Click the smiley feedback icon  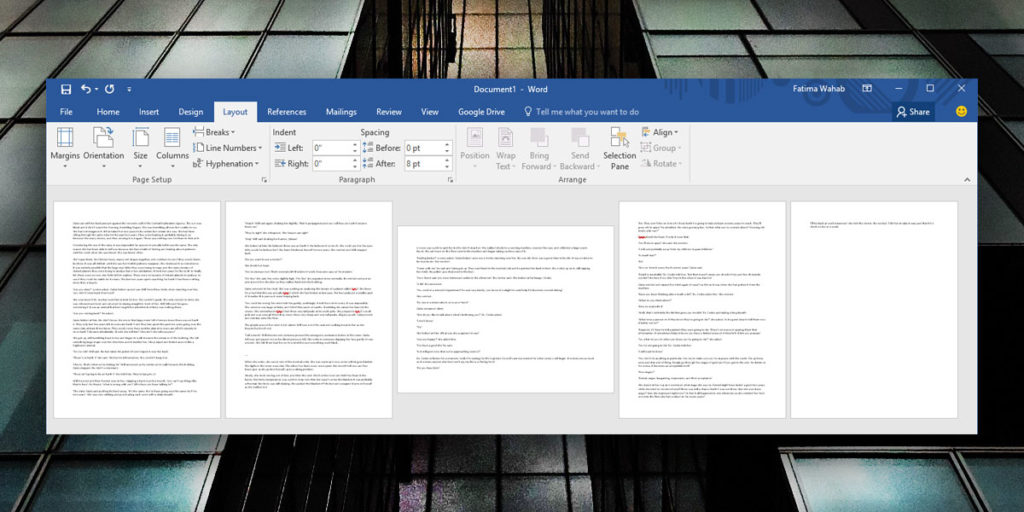pyautogui.click(x=962, y=112)
